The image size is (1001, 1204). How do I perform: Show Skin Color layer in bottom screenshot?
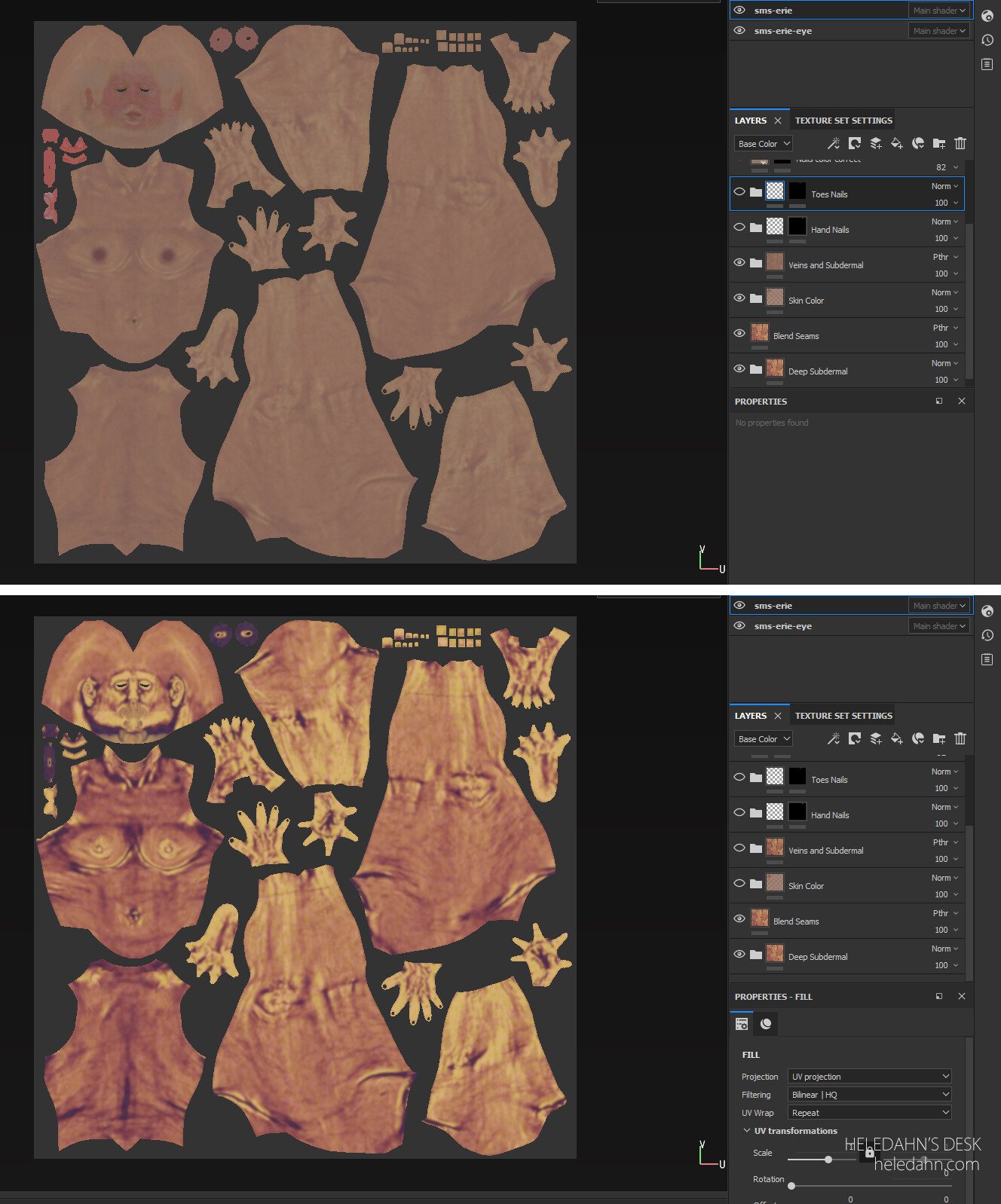coord(739,883)
